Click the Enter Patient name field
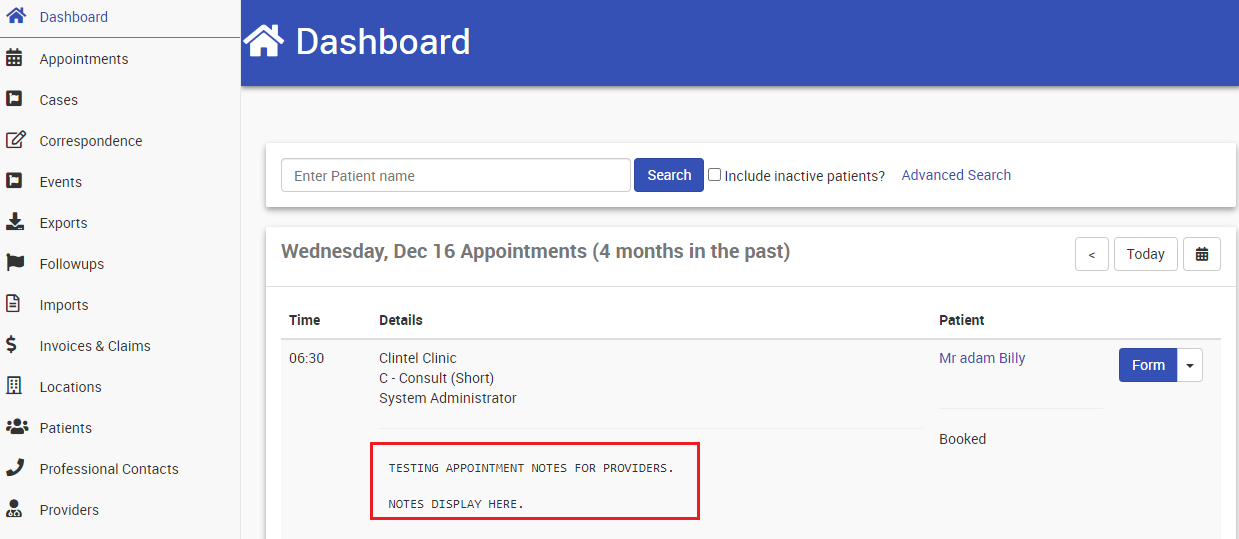Image resolution: width=1239 pixels, height=539 pixels. pyautogui.click(x=456, y=175)
